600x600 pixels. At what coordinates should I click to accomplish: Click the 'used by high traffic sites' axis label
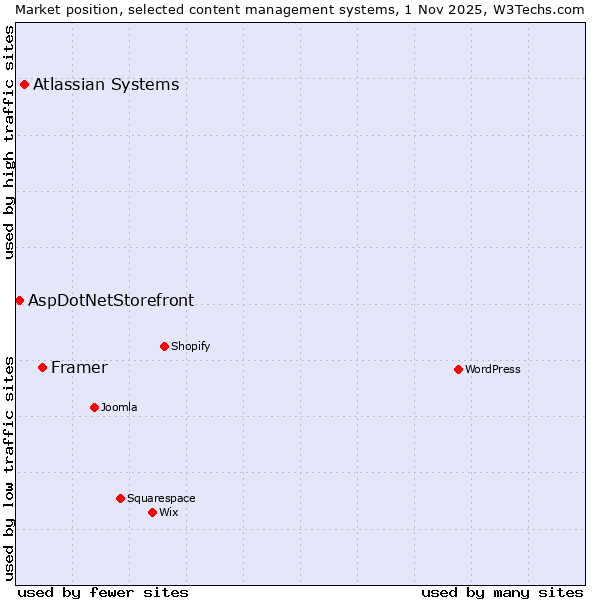[9, 142]
